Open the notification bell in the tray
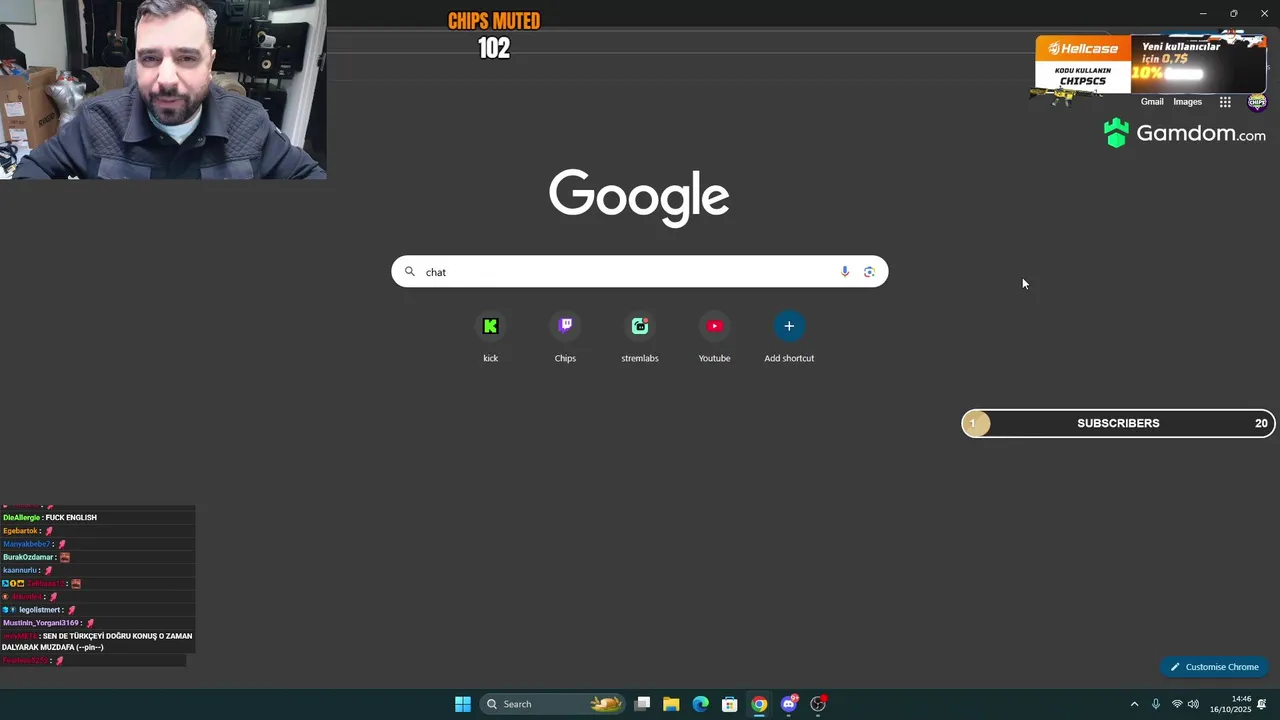 pyautogui.click(x=1262, y=704)
